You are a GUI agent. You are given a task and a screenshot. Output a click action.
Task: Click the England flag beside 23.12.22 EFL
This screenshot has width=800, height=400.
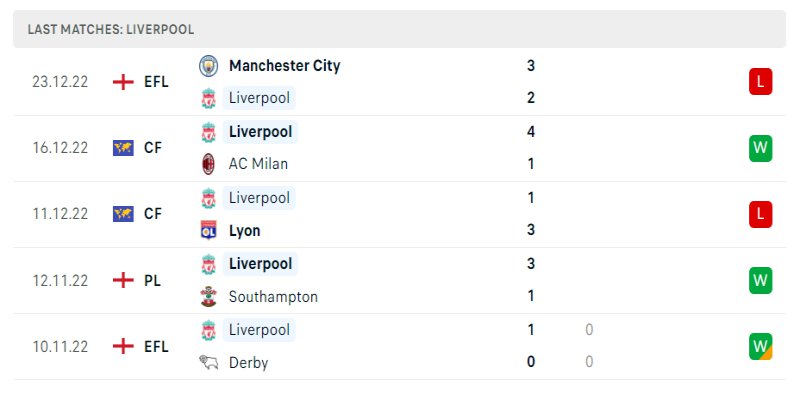click(x=123, y=82)
